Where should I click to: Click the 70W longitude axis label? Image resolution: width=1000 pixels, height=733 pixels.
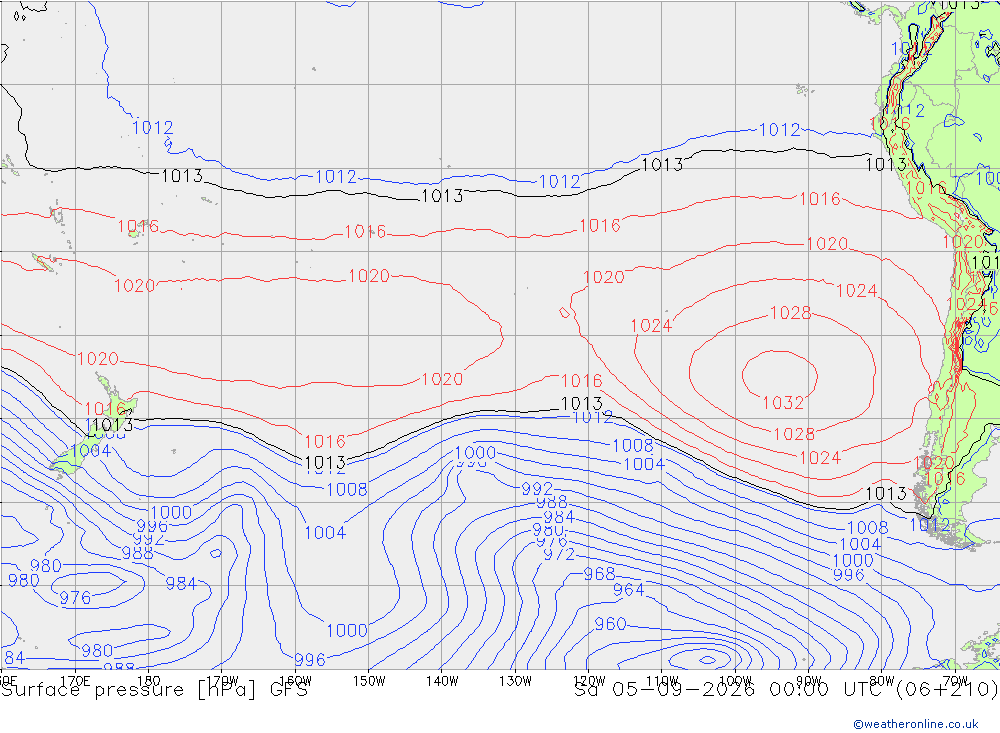click(955, 681)
